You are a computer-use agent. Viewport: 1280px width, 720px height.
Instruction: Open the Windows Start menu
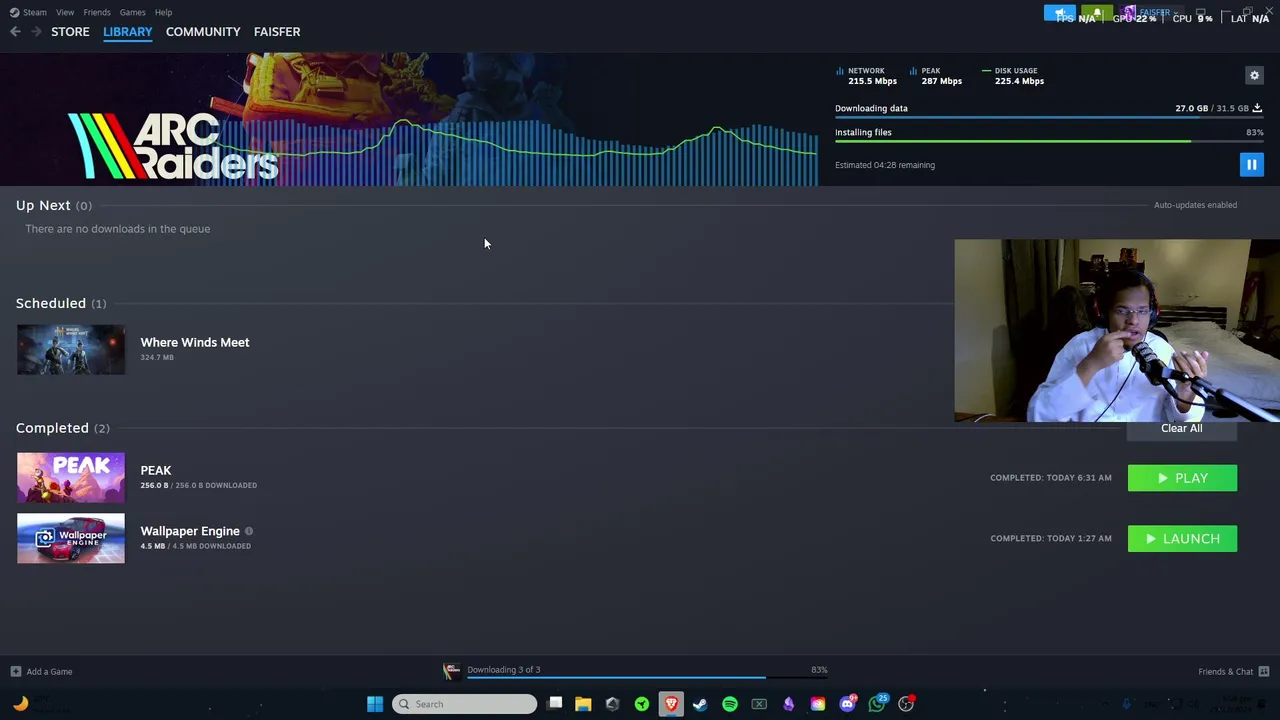pos(375,704)
